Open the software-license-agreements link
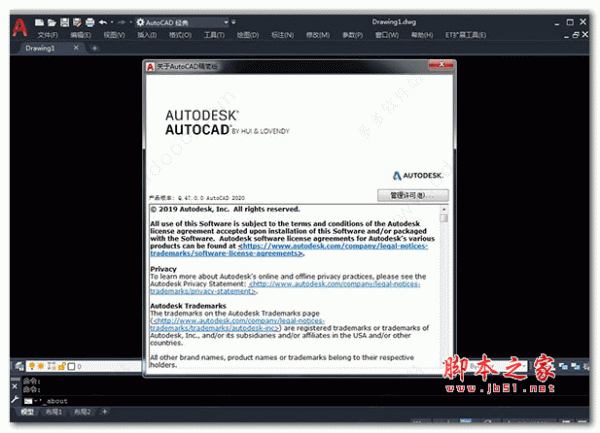The width and height of the screenshot is (600, 433). click(x=289, y=249)
